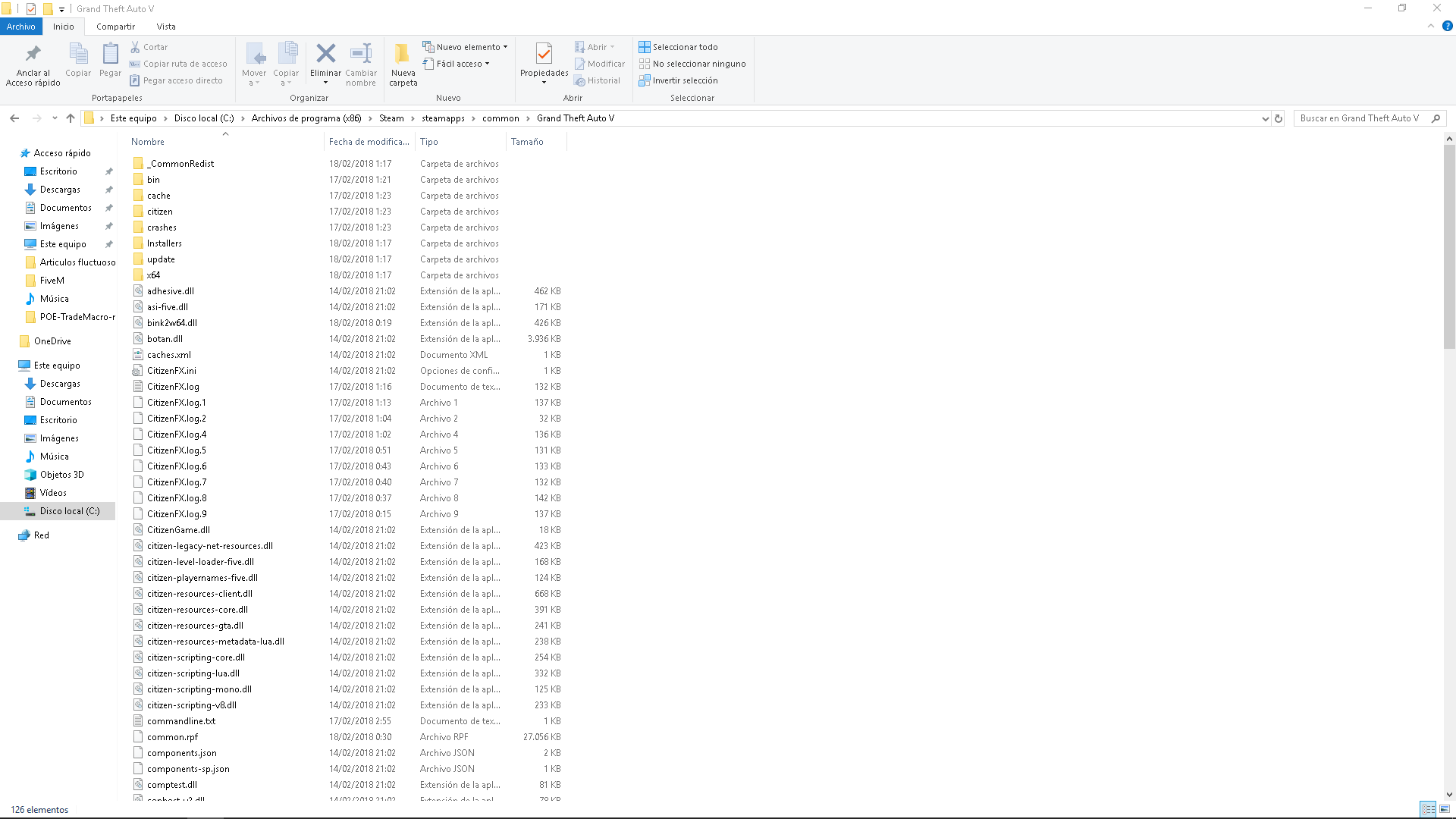Click Invertir selección in the ribbon

(678, 80)
